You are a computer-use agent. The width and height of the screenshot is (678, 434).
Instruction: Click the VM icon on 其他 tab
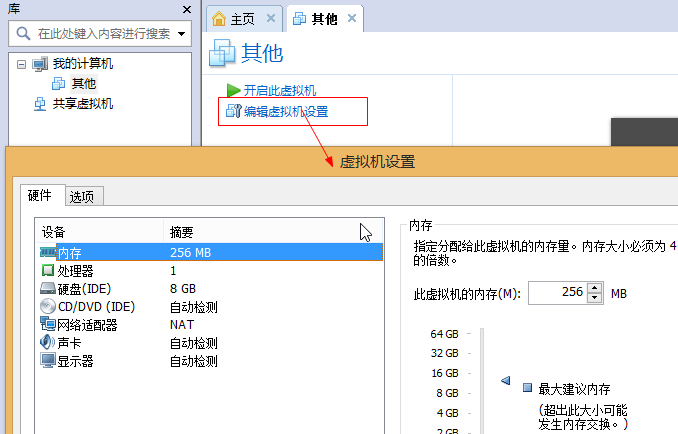[x=299, y=19]
